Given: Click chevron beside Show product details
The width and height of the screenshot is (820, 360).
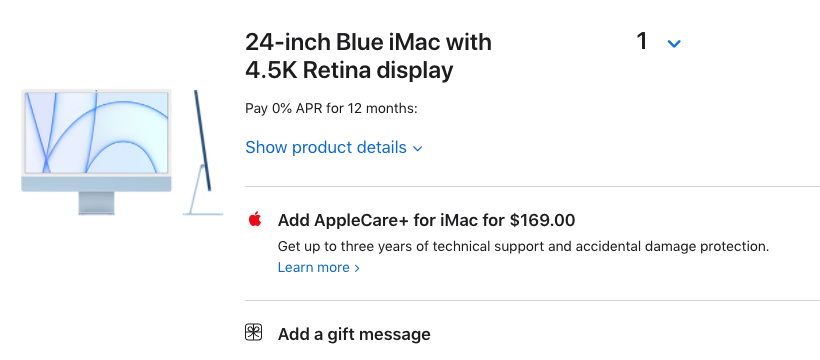Looking at the screenshot, I should tap(417, 149).
